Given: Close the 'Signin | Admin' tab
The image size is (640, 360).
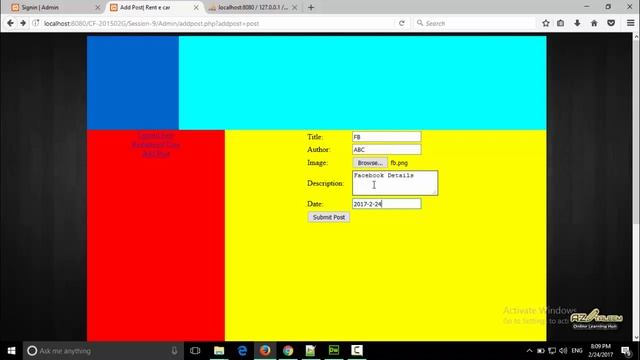Looking at the screenshot, I should point(98,7).
